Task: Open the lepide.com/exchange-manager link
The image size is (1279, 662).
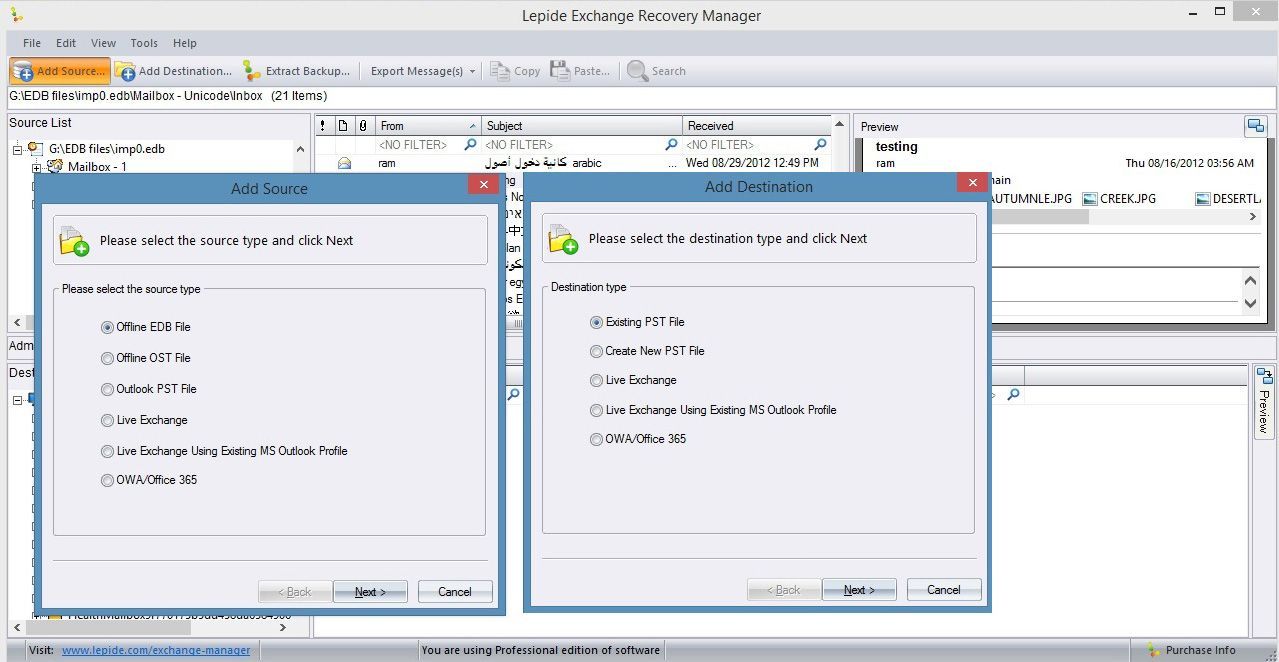Action: [x=156, y=650]
